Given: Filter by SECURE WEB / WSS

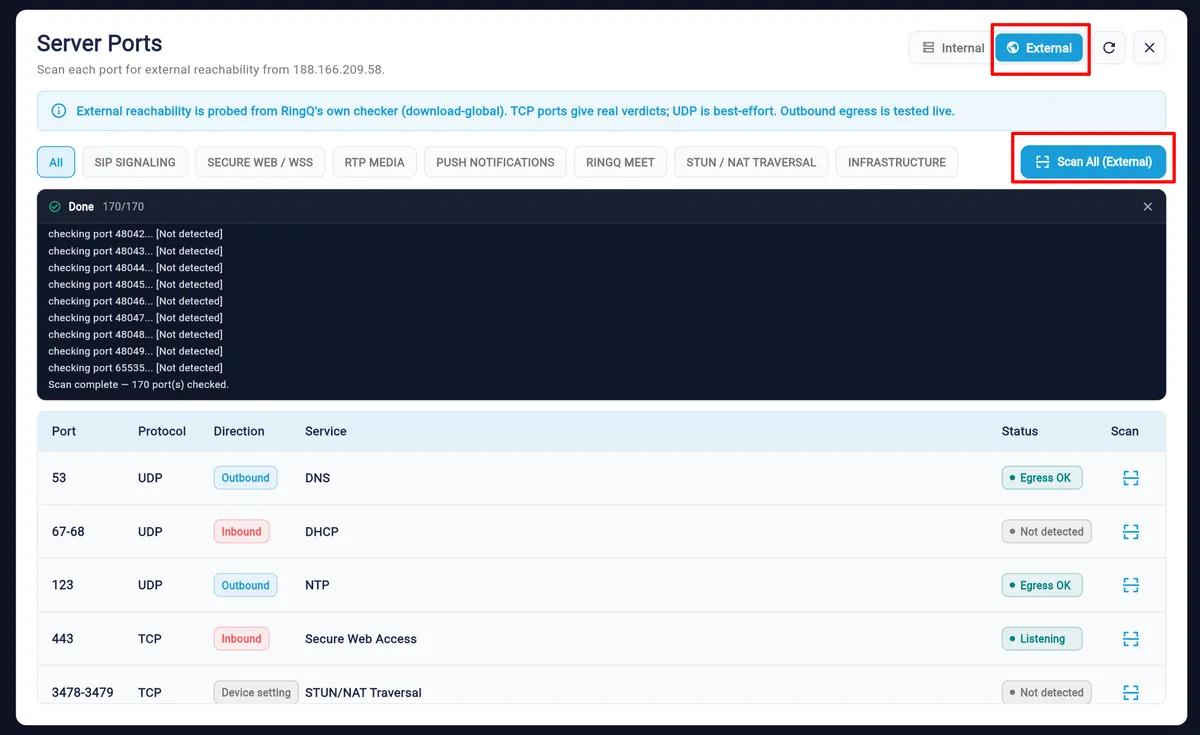Looking at the screenshot, I should pos(260,162).
